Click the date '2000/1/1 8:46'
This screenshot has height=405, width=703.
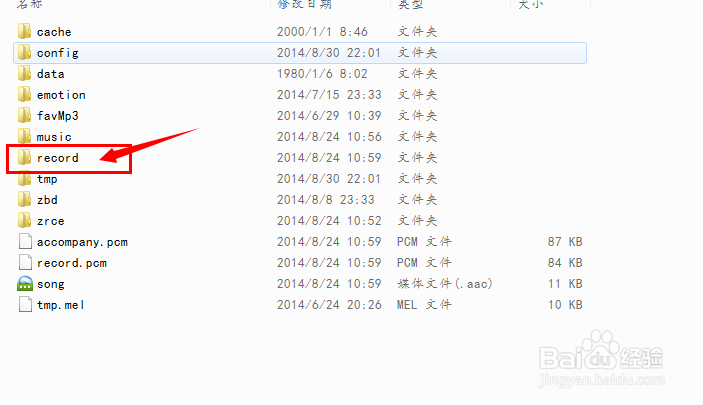click(322, 32)
